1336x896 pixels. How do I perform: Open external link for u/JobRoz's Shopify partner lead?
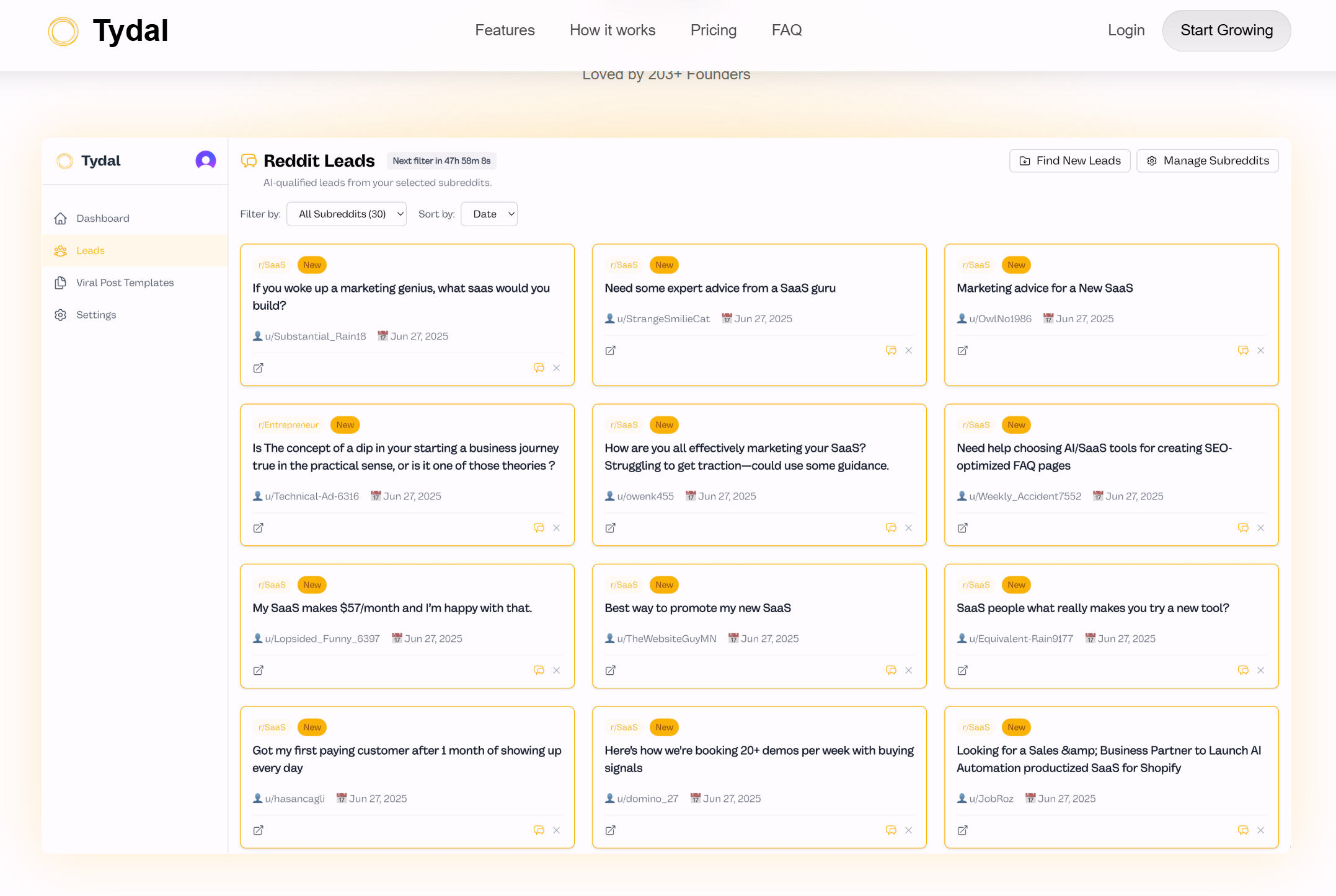[x=963, y=830]
